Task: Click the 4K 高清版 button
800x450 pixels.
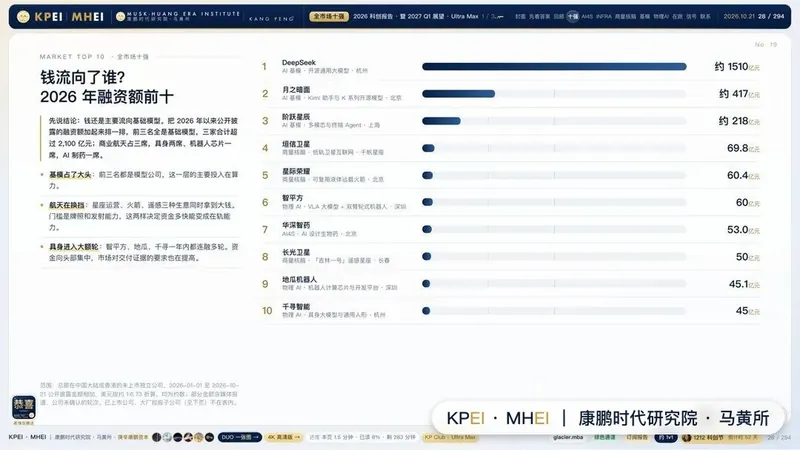Action: (x=284, y=437)
